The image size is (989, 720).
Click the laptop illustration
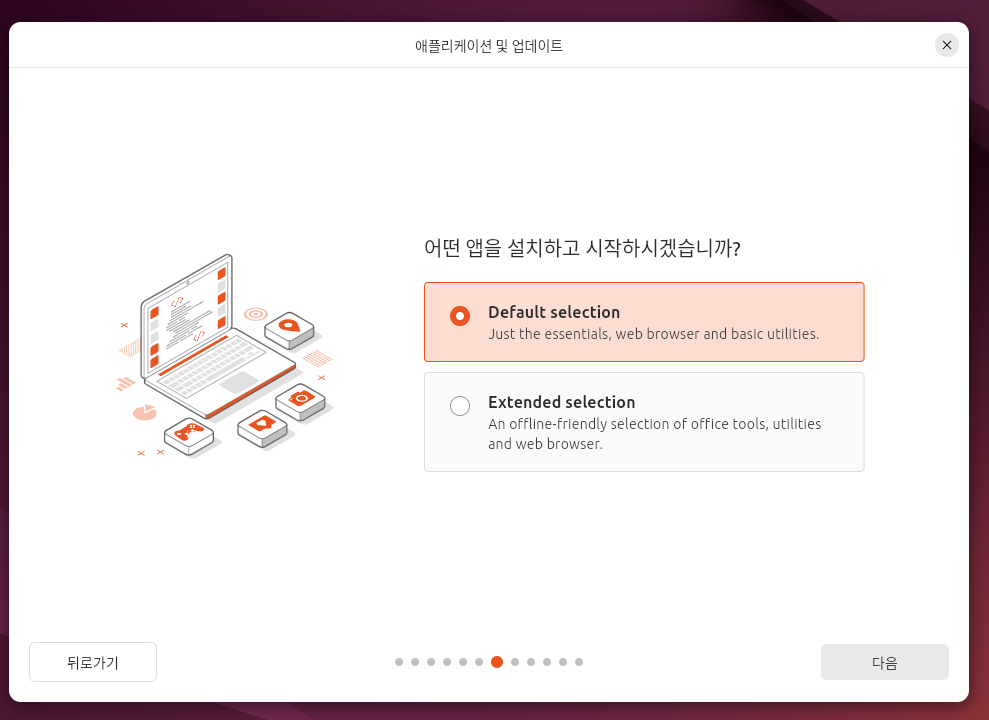pyautogui.click(x=216, y=337)
